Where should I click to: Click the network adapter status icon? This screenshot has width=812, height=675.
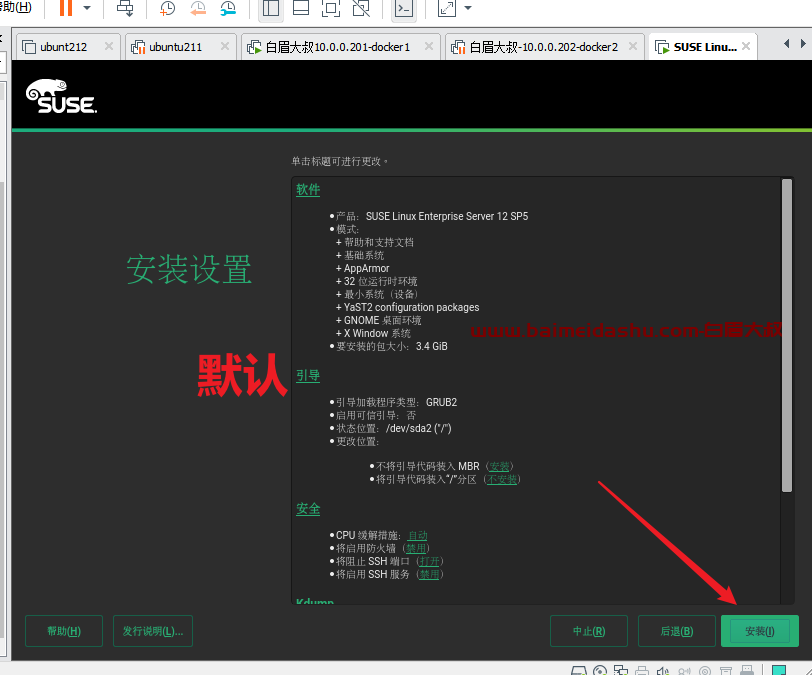pyautogui.click(x=621, y=670)
